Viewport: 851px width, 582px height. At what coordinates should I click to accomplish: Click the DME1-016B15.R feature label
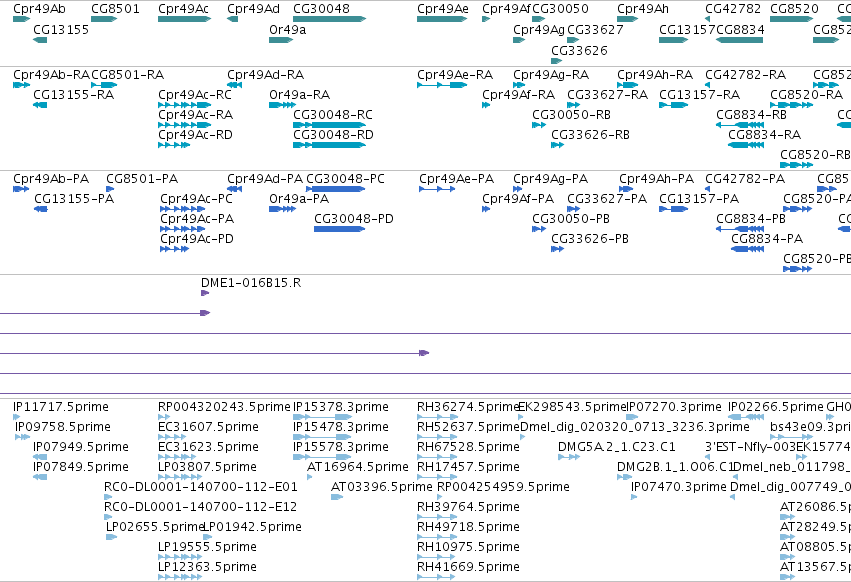(x=251, y=283)
